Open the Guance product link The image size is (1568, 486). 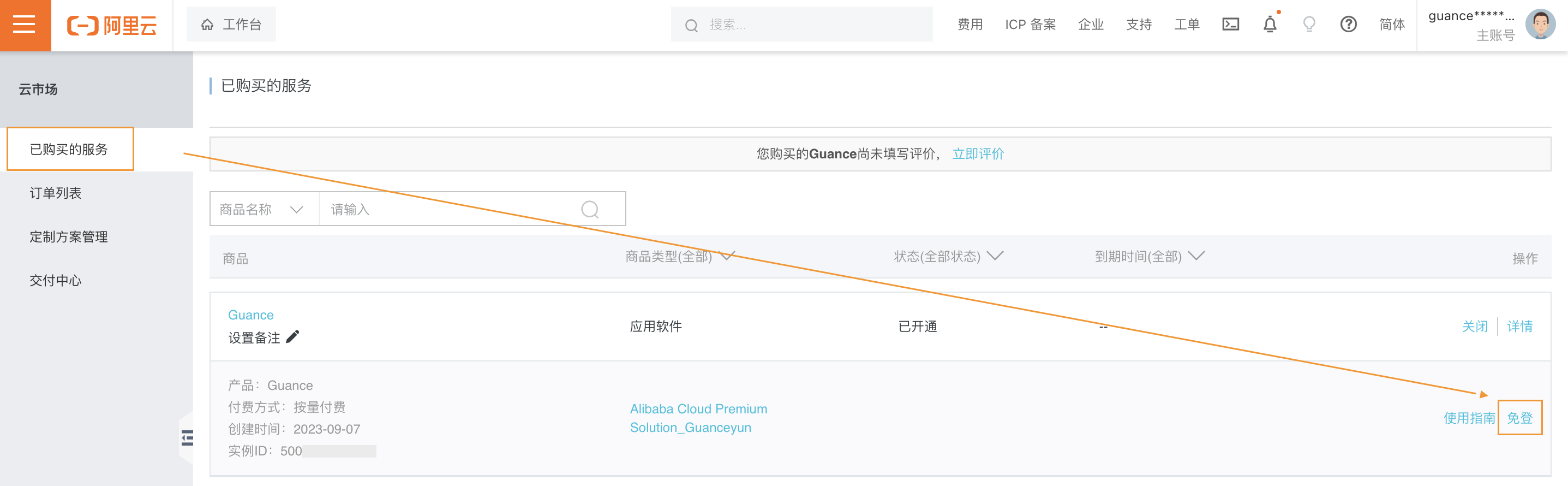click(251, 316)
